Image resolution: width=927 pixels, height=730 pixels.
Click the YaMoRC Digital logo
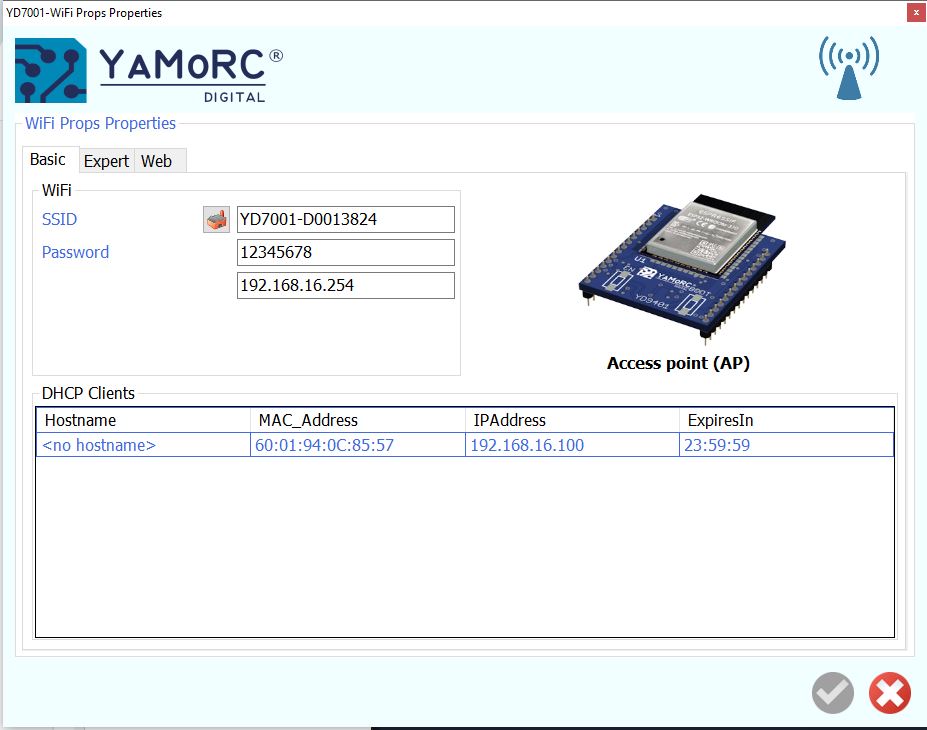(x=148, y=71)
